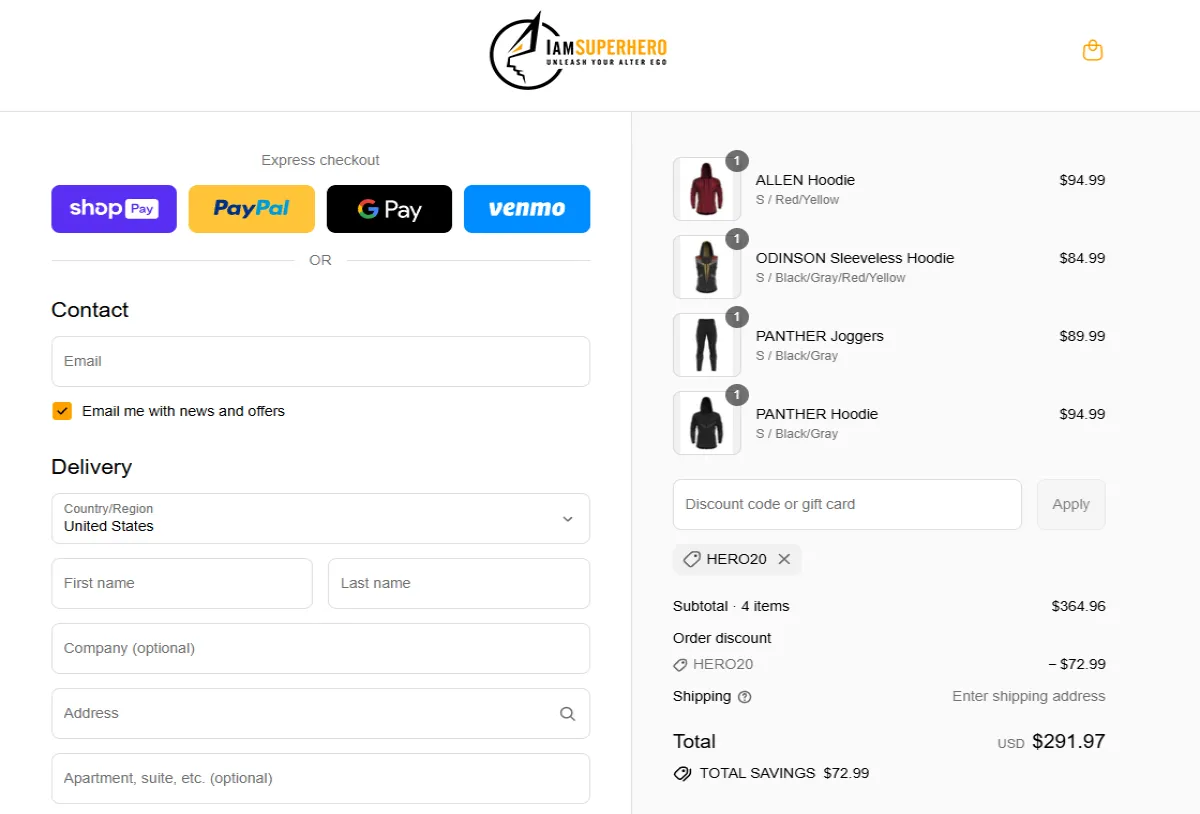1200x814 pixels.
Task: Click the address search magnifier icon
Action: [x=567, y=714]
